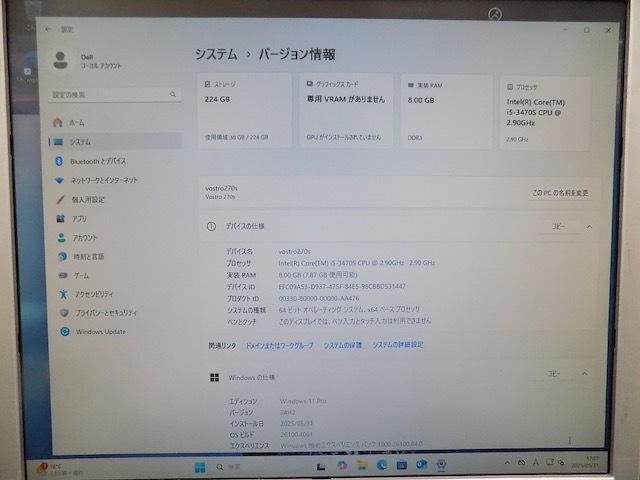Collapse the デバイスの仕様 section chevron
The height and width of the screenshot is (480, 640).
click(589, 227)
